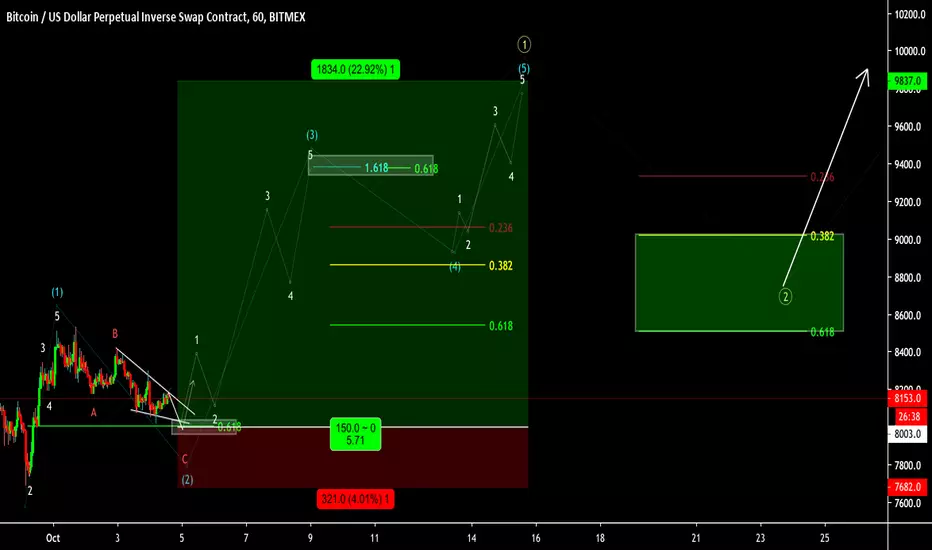Click the green 150.0 ~ 0 5.71 risk/reward label
Viewport: 932px width, 550px height.
(355, 434)
